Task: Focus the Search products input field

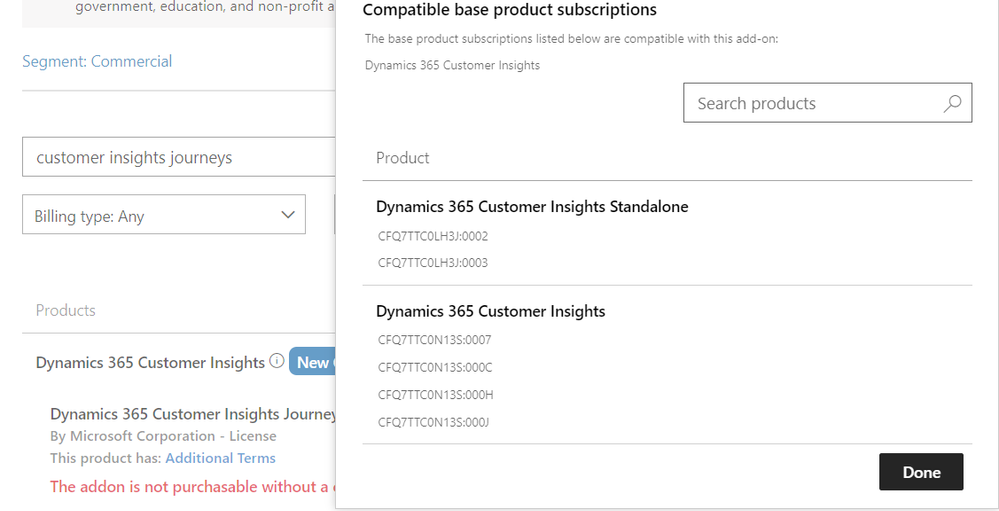Action: (x=828, y=103)
